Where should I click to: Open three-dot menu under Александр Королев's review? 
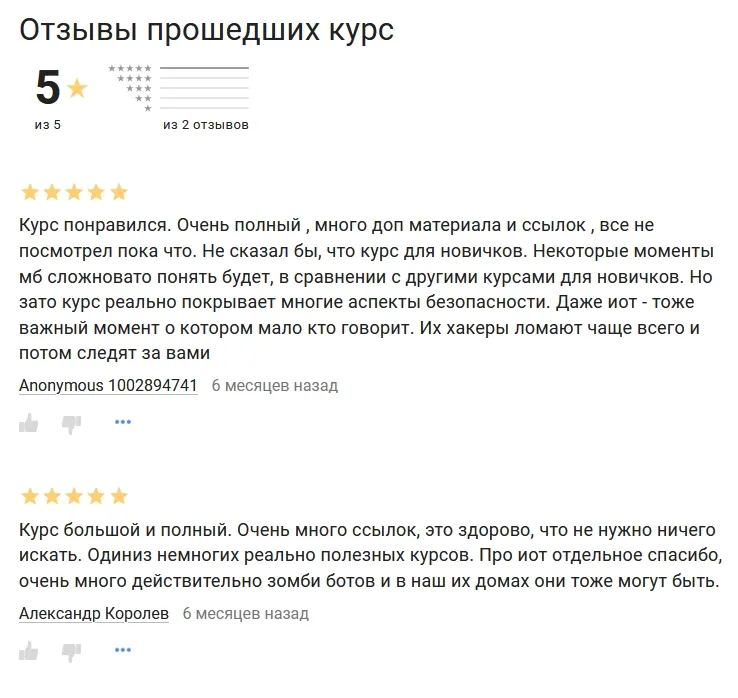[x=123, y=650]
